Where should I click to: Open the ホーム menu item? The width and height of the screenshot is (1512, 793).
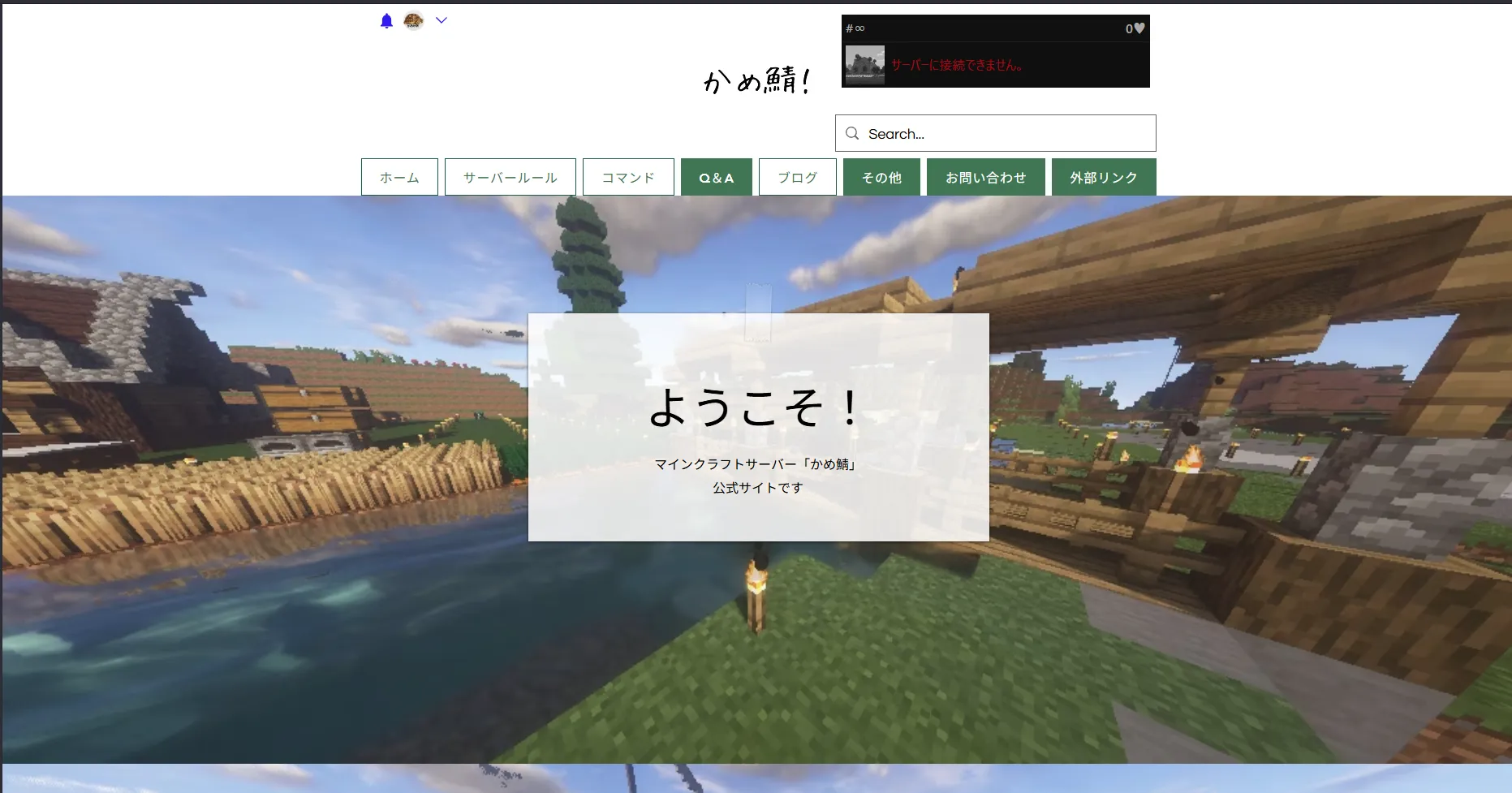tap(399, 177)
